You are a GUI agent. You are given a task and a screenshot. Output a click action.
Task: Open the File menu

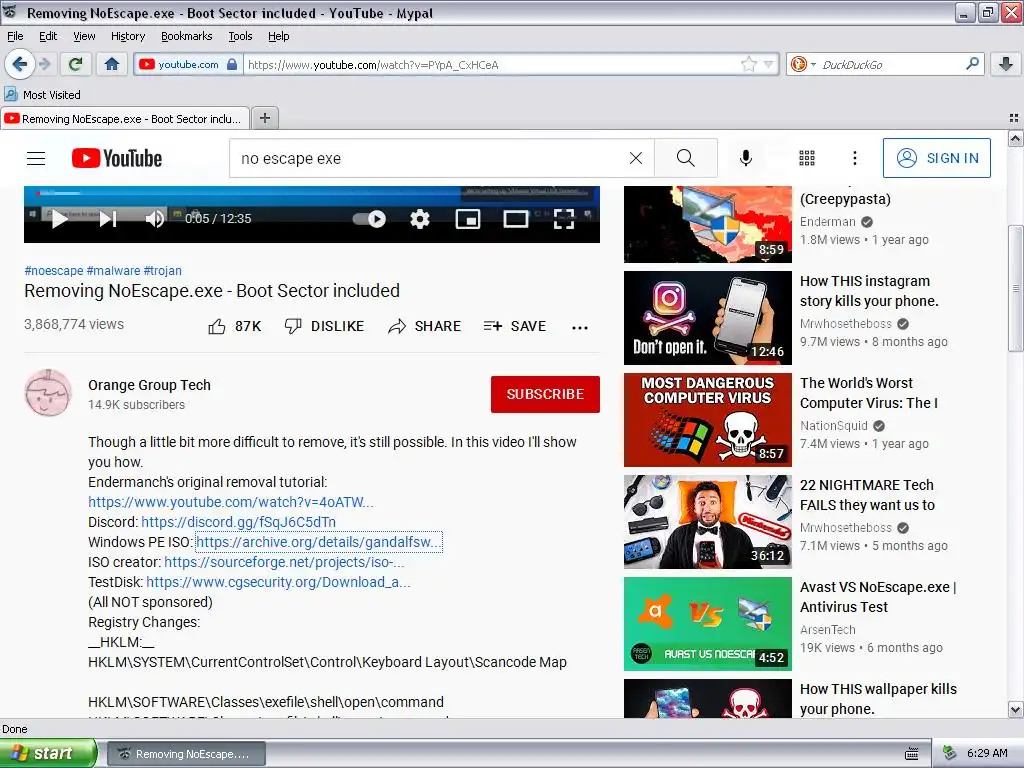click(14, 36)
